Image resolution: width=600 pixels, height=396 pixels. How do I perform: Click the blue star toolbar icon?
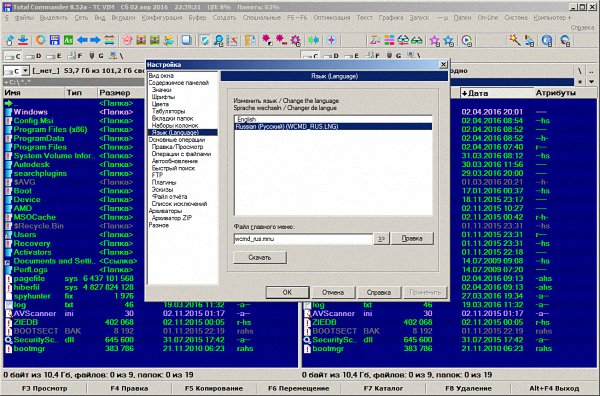pyautogui.click(x=448, y=40)
